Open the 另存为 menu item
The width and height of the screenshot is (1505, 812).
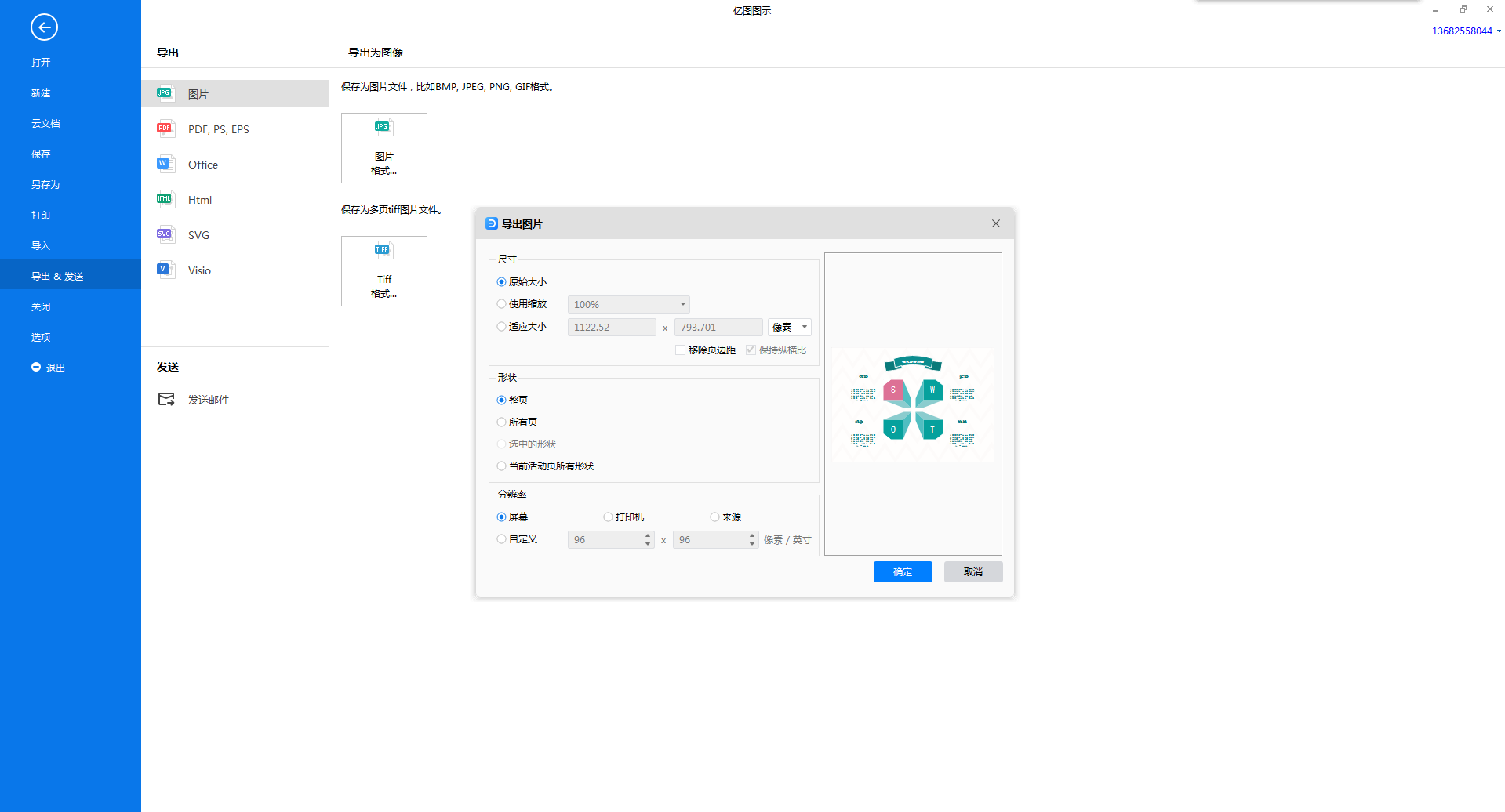tap(45, 185)
